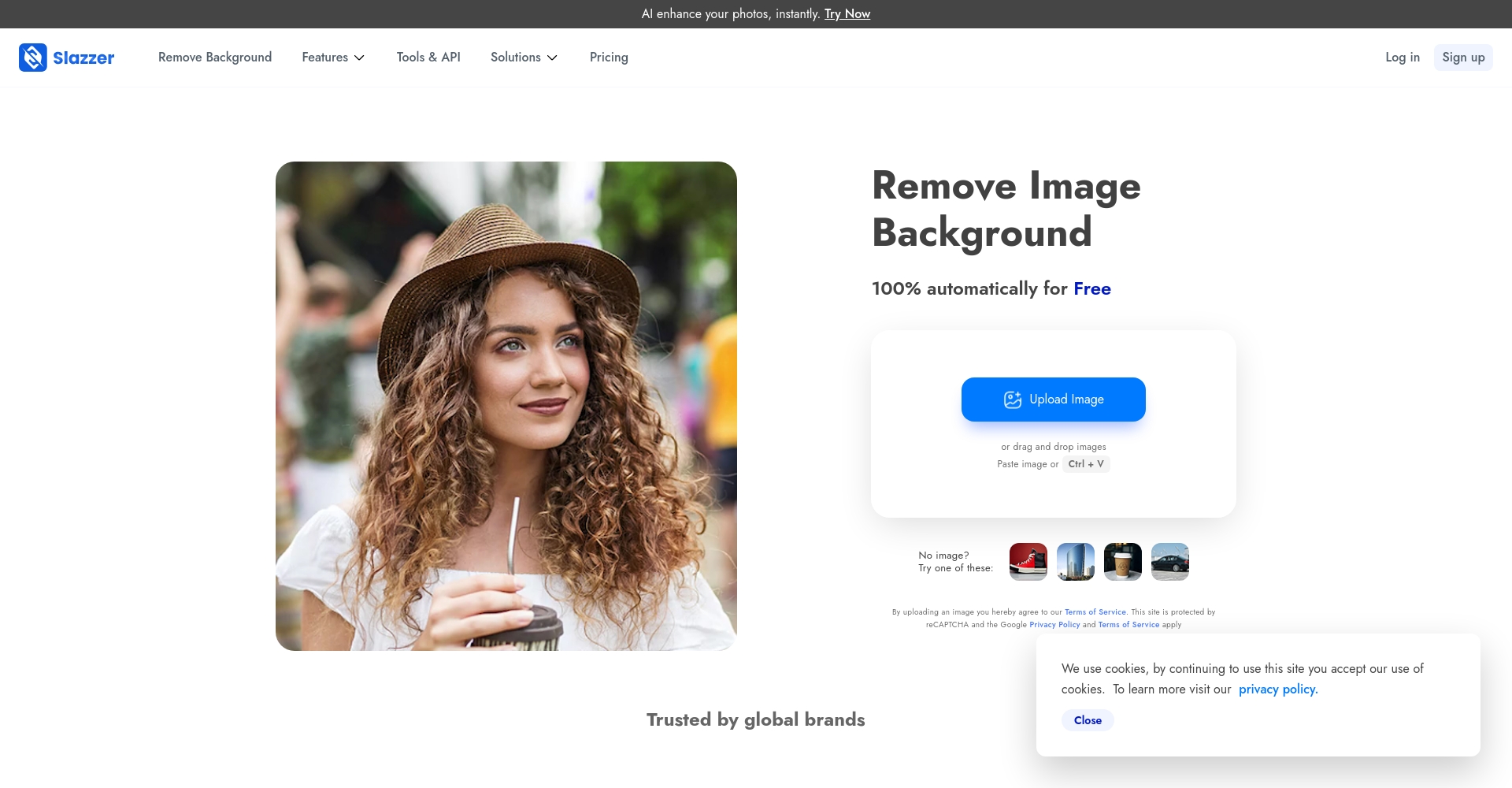Click Try Now in the top banner
Image resolution: width=1512 pixels, height=788 pixels.
tap(847, 14)
